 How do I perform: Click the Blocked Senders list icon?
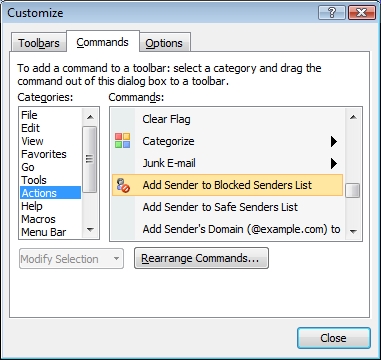point(123,185)
